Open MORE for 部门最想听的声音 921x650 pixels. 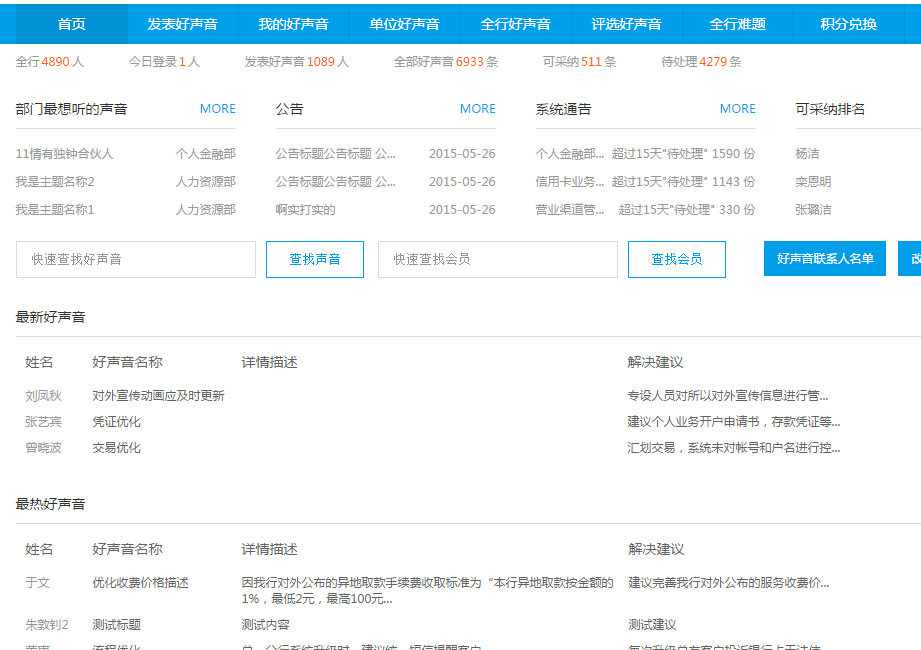(217, 108)
